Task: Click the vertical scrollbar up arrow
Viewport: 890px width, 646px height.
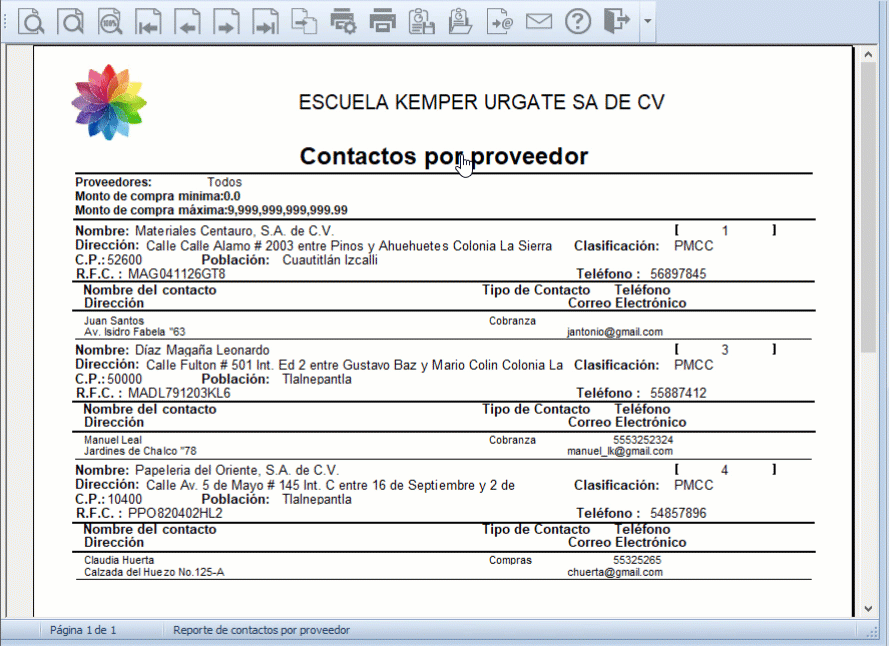Action: [x=867, y=53]
